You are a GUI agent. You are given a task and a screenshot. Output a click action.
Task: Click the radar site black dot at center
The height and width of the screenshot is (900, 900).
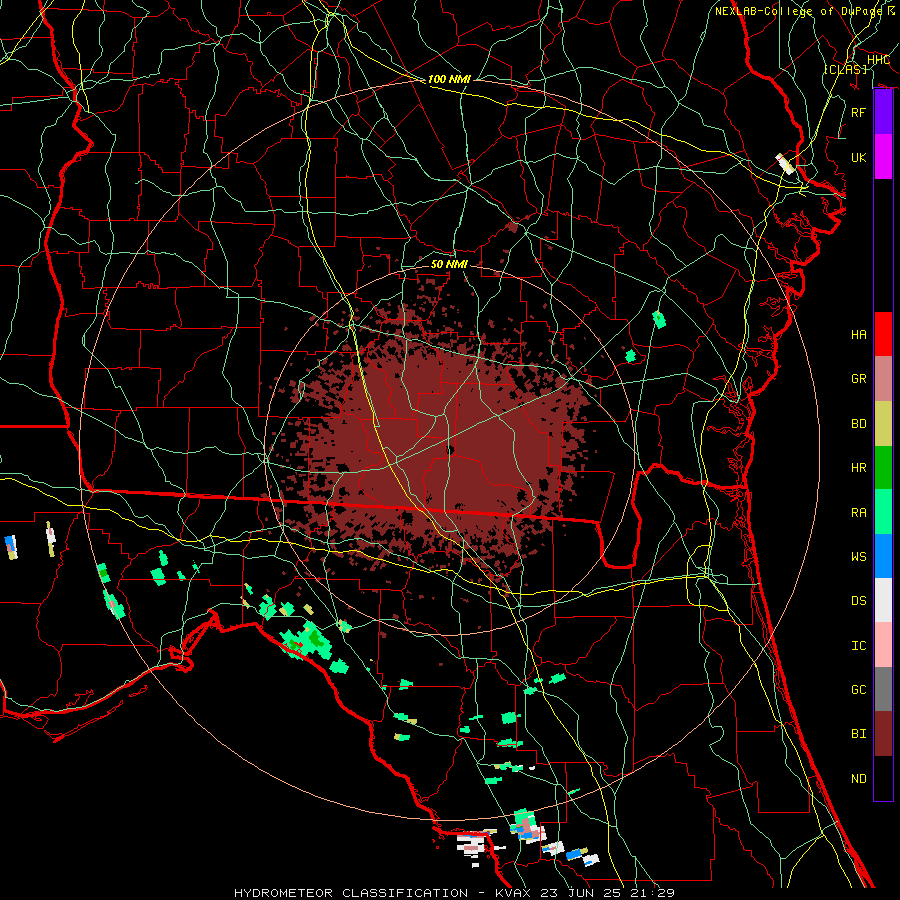coord(450,450)
